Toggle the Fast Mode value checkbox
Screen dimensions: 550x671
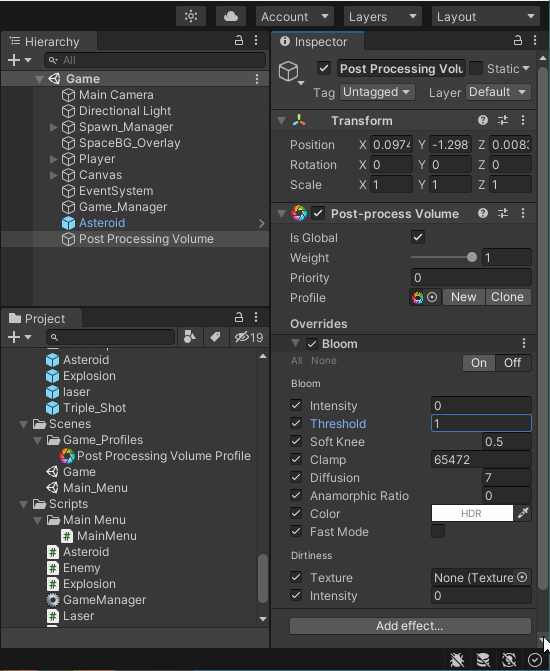click(x=438, y=531)
